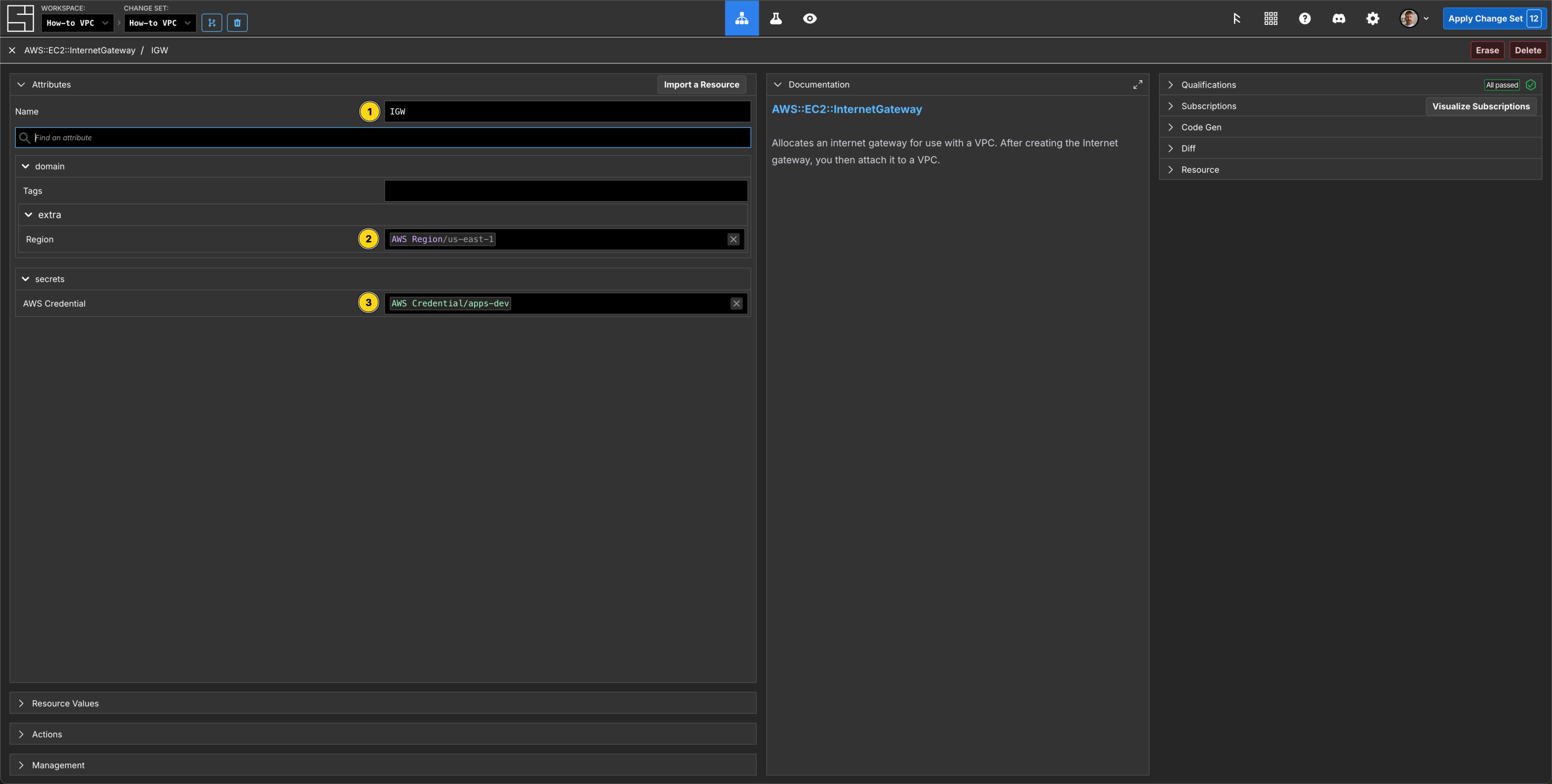This screenshot has width=1552, height=784.
Task: Expand the Diff section
Action: 1171,148
